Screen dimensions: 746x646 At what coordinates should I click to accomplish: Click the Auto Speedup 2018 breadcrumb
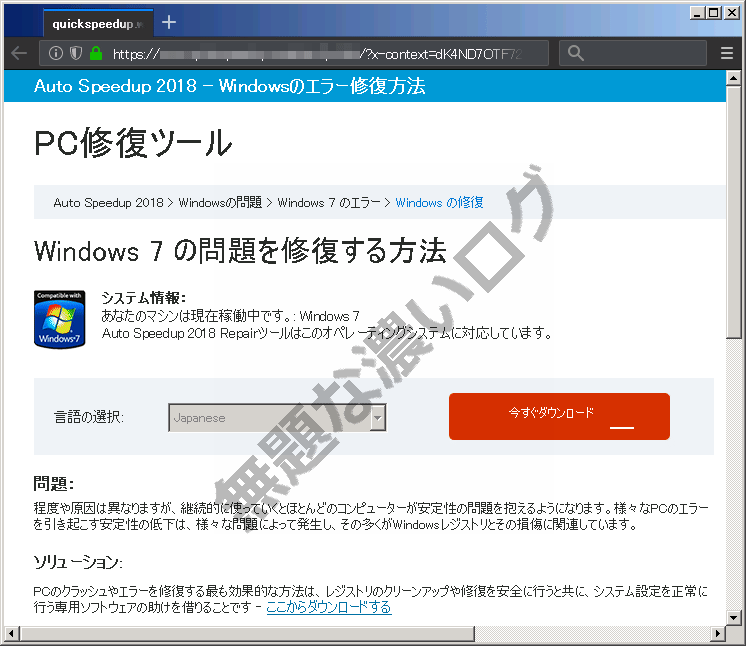(x=108, y=203)
